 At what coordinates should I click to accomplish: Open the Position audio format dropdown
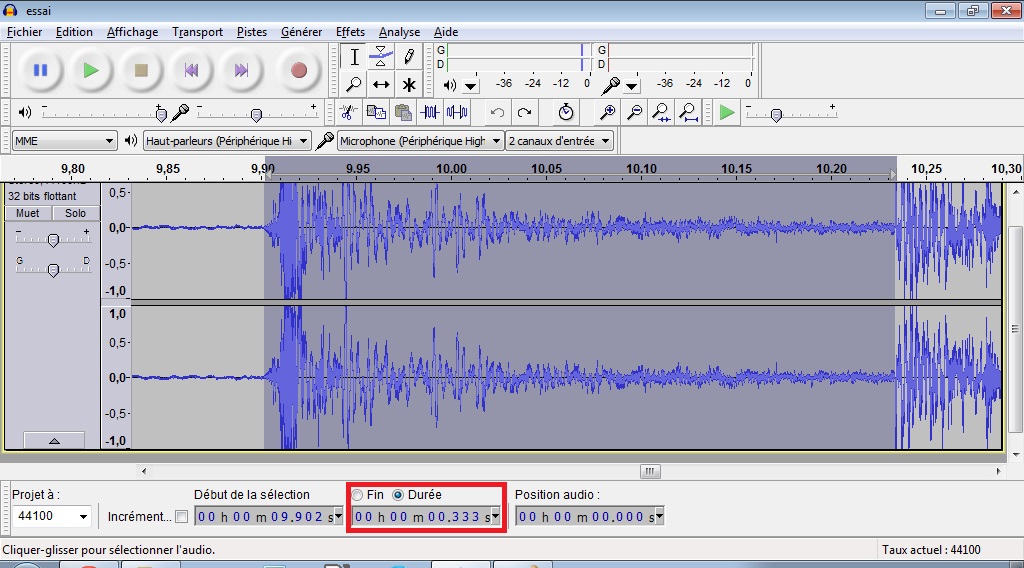pyautogui.click(x=660, y=516)
